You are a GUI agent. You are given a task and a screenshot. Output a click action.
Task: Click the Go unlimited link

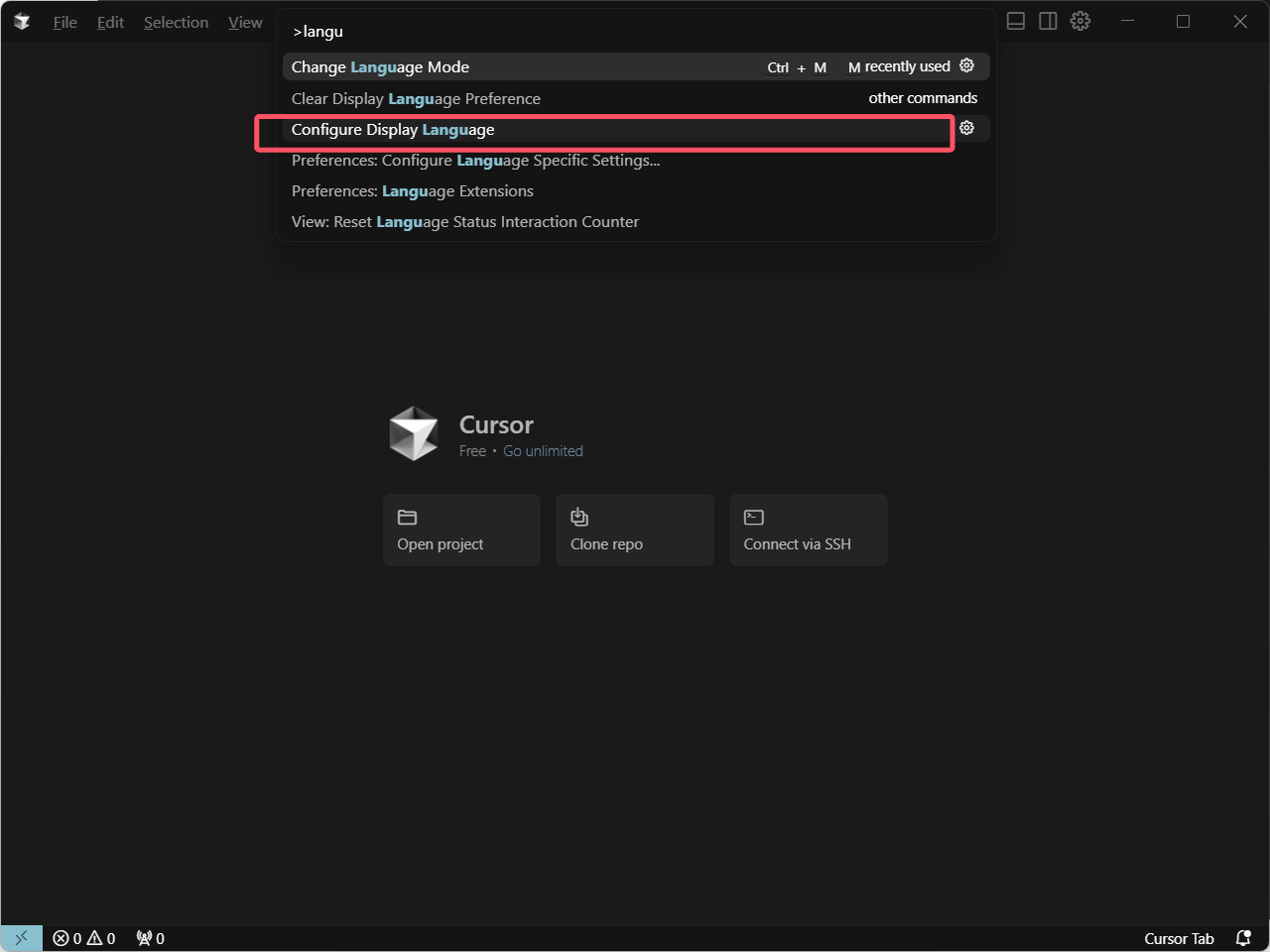coord(543,451)
